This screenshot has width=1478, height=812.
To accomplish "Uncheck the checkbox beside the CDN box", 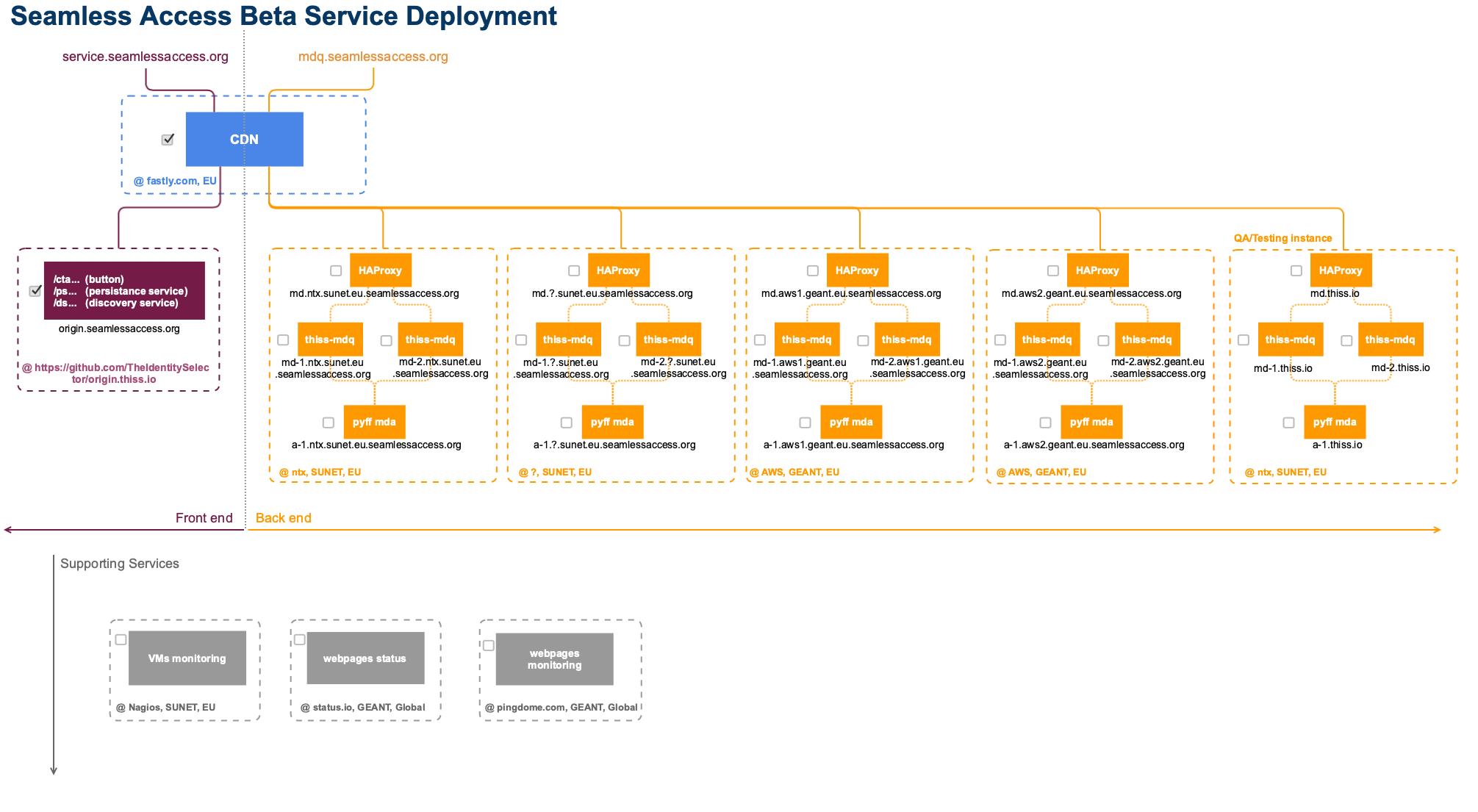I will pos(168,140).
